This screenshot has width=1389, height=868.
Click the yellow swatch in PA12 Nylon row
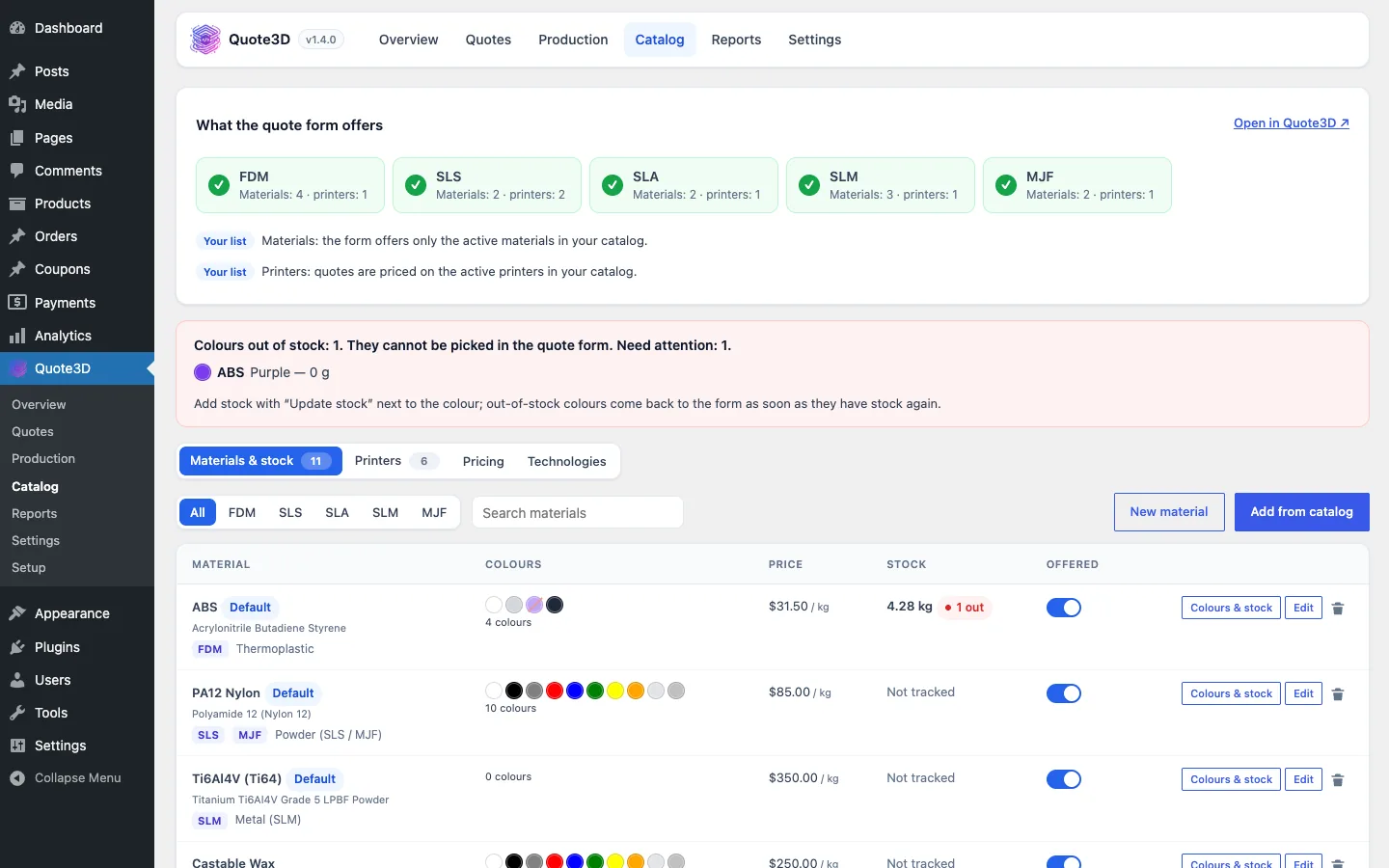click(615, 691)
